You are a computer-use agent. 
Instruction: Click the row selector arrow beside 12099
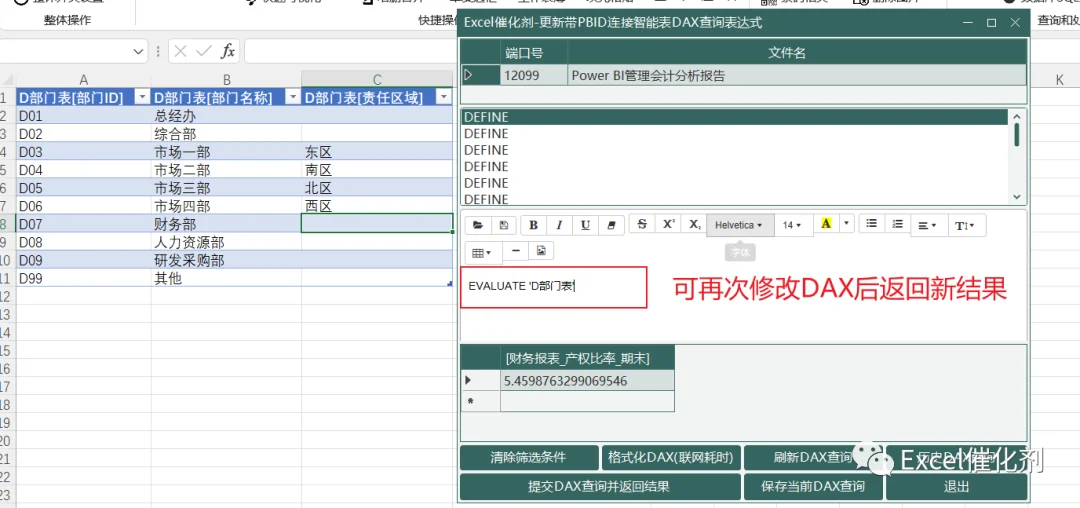(x=480, y=76)
